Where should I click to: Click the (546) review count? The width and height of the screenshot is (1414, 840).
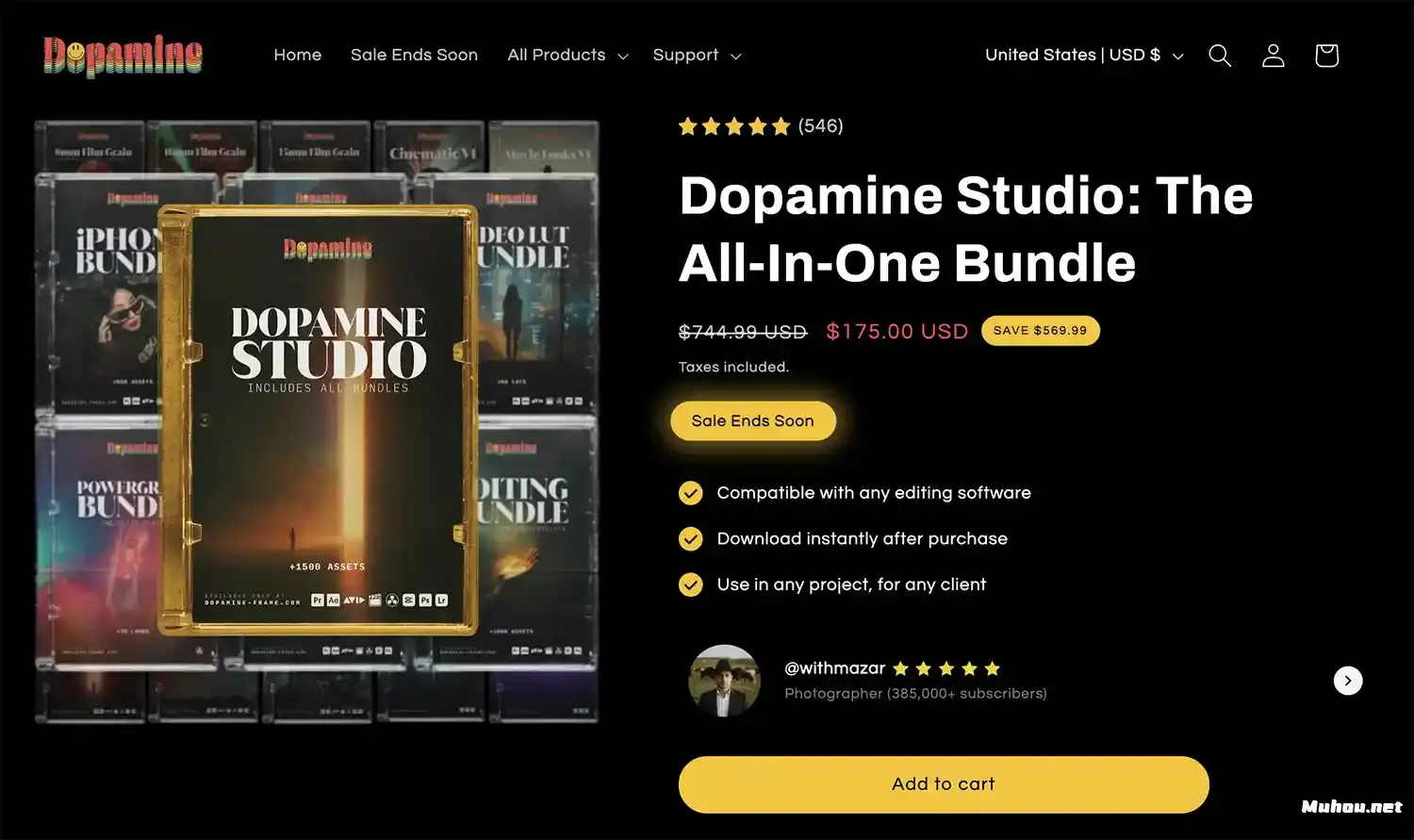coord(820,126)
